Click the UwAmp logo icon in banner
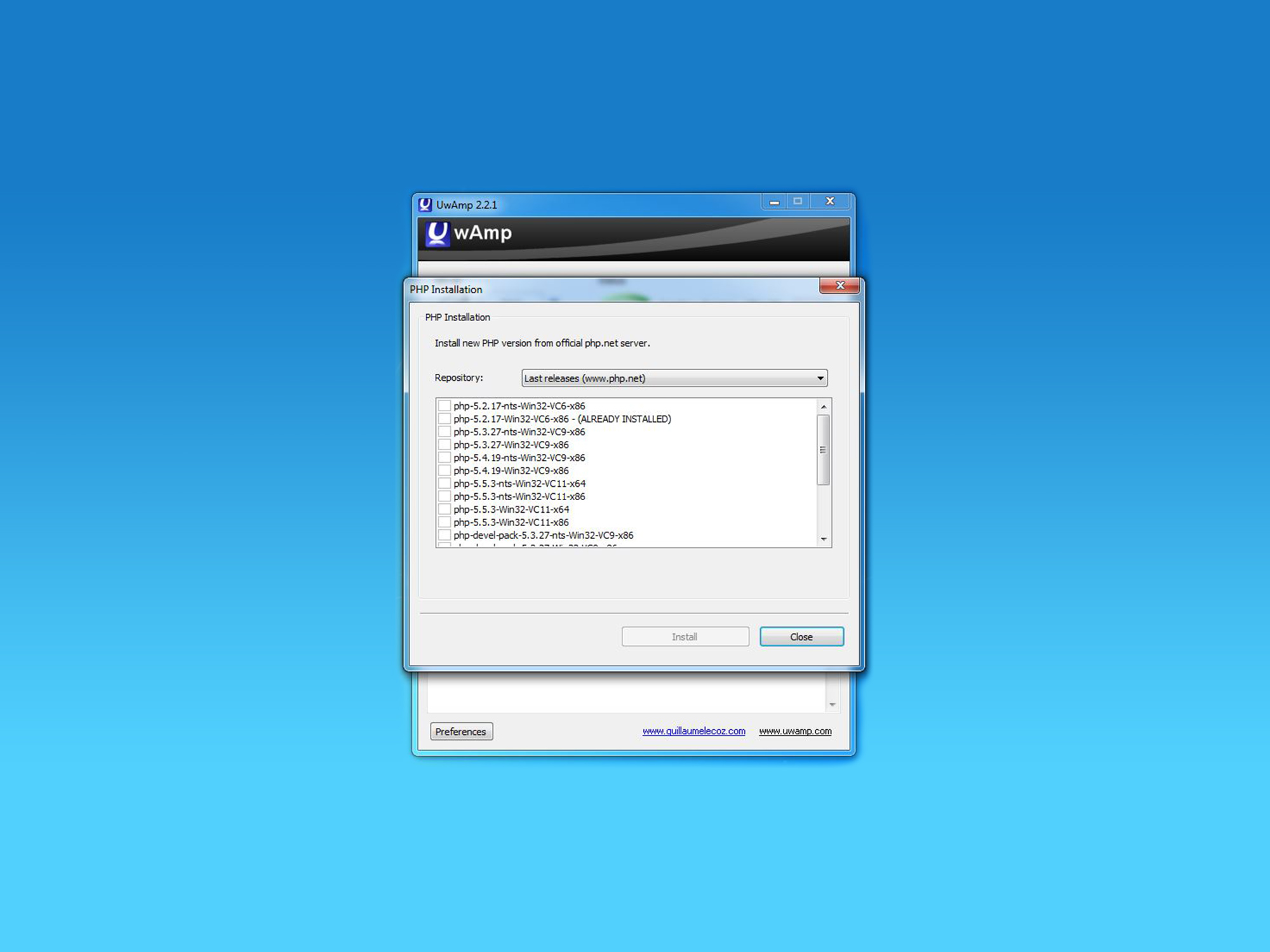Viewport: 1270px width, 952px height. click(438, 234)
